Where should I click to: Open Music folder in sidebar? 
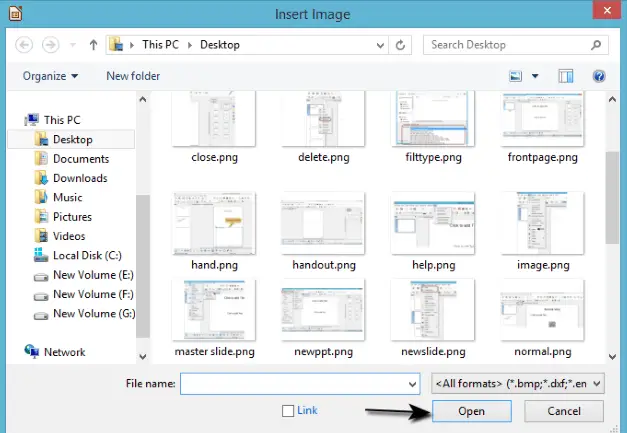coord(68,197)
